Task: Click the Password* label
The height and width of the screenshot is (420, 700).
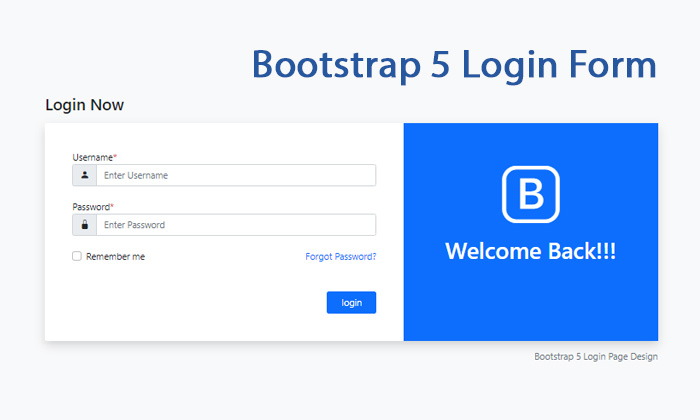Action: point(93,207)
